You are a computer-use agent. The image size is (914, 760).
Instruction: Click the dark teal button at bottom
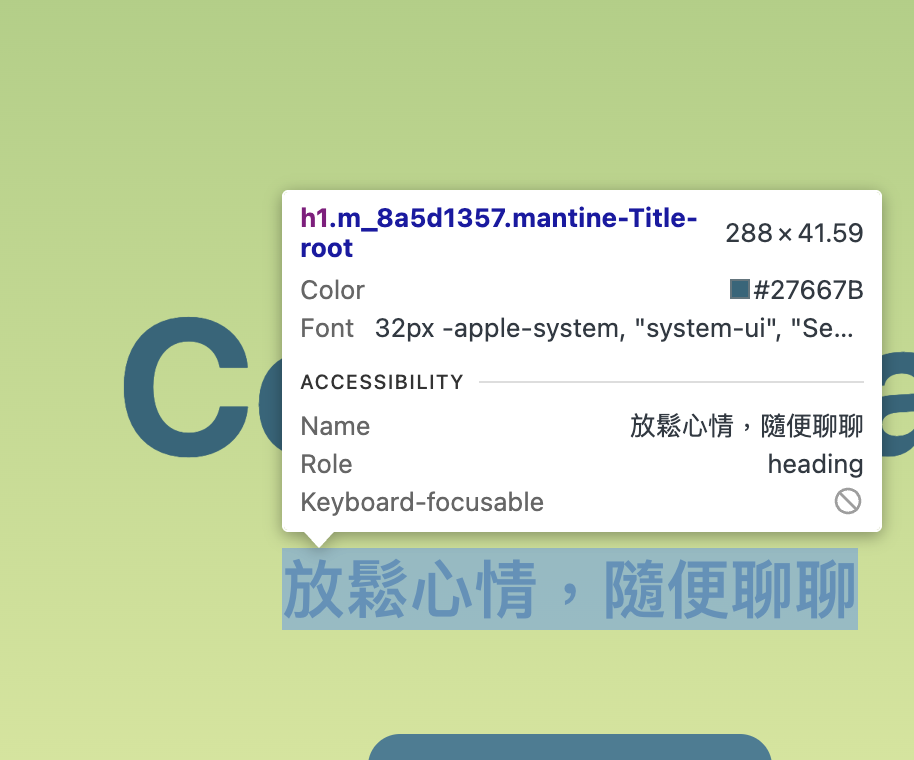(x=570, y=747)
